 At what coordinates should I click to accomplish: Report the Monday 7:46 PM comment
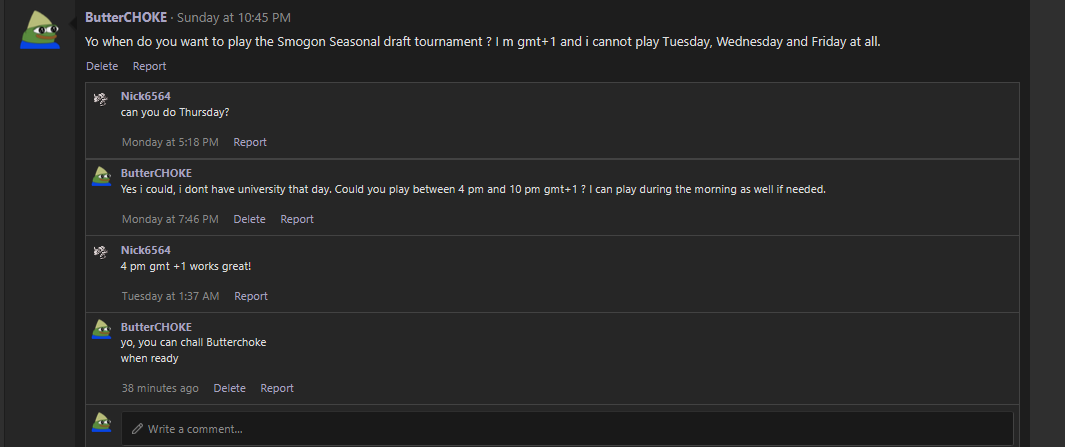[297, 219]
